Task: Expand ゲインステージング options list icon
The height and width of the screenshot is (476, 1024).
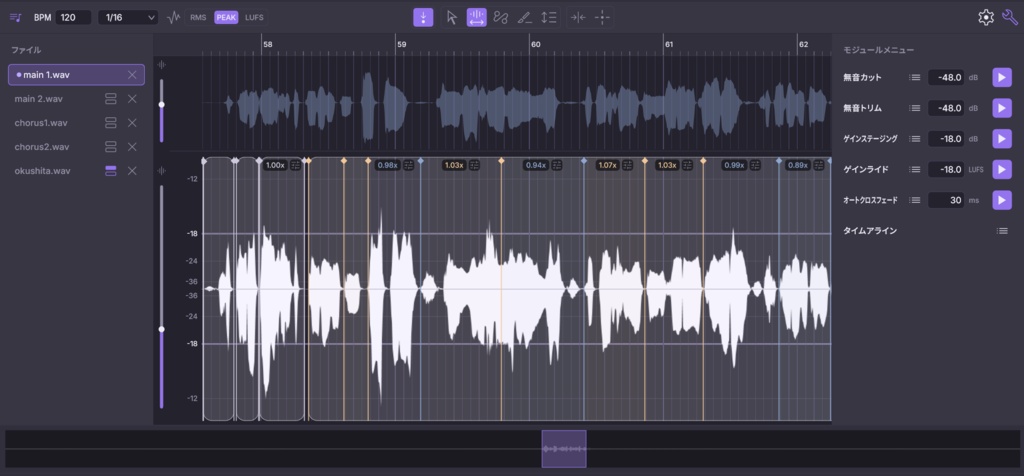Action: [x=915, y=138]
